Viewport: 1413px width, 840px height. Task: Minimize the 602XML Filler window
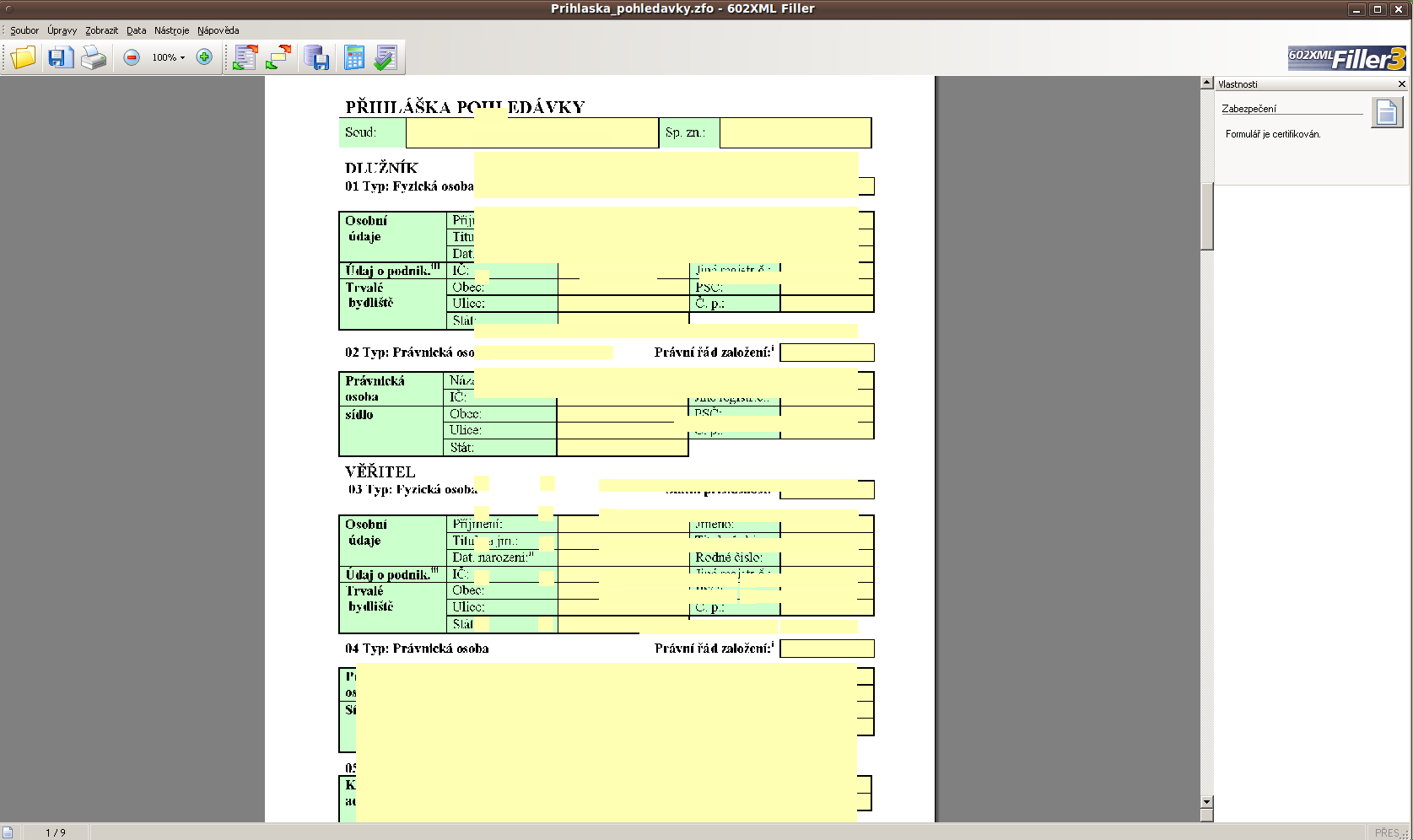(1357, 9)
